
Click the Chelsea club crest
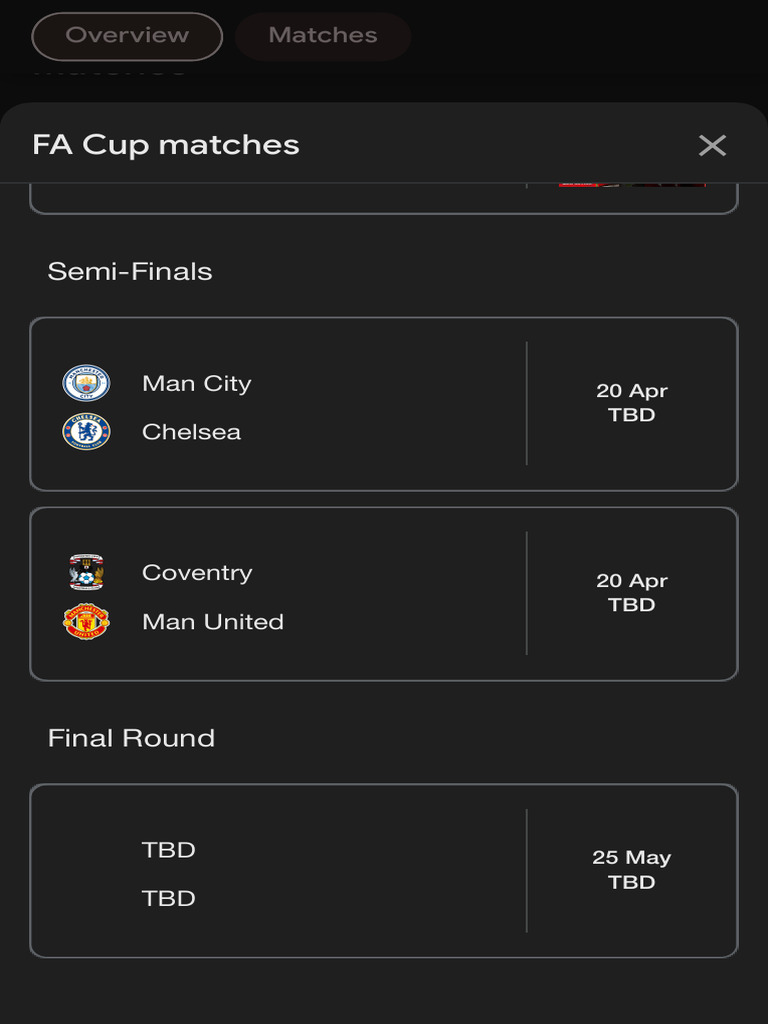[x=86, y=432]
